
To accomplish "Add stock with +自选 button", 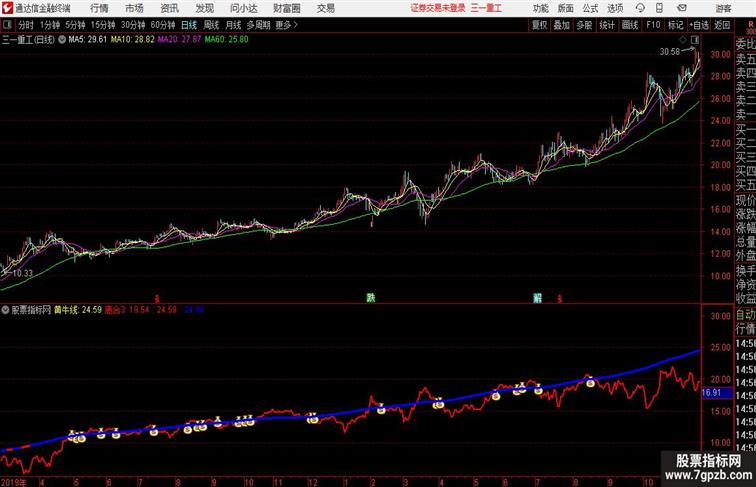I will [699, 25].
